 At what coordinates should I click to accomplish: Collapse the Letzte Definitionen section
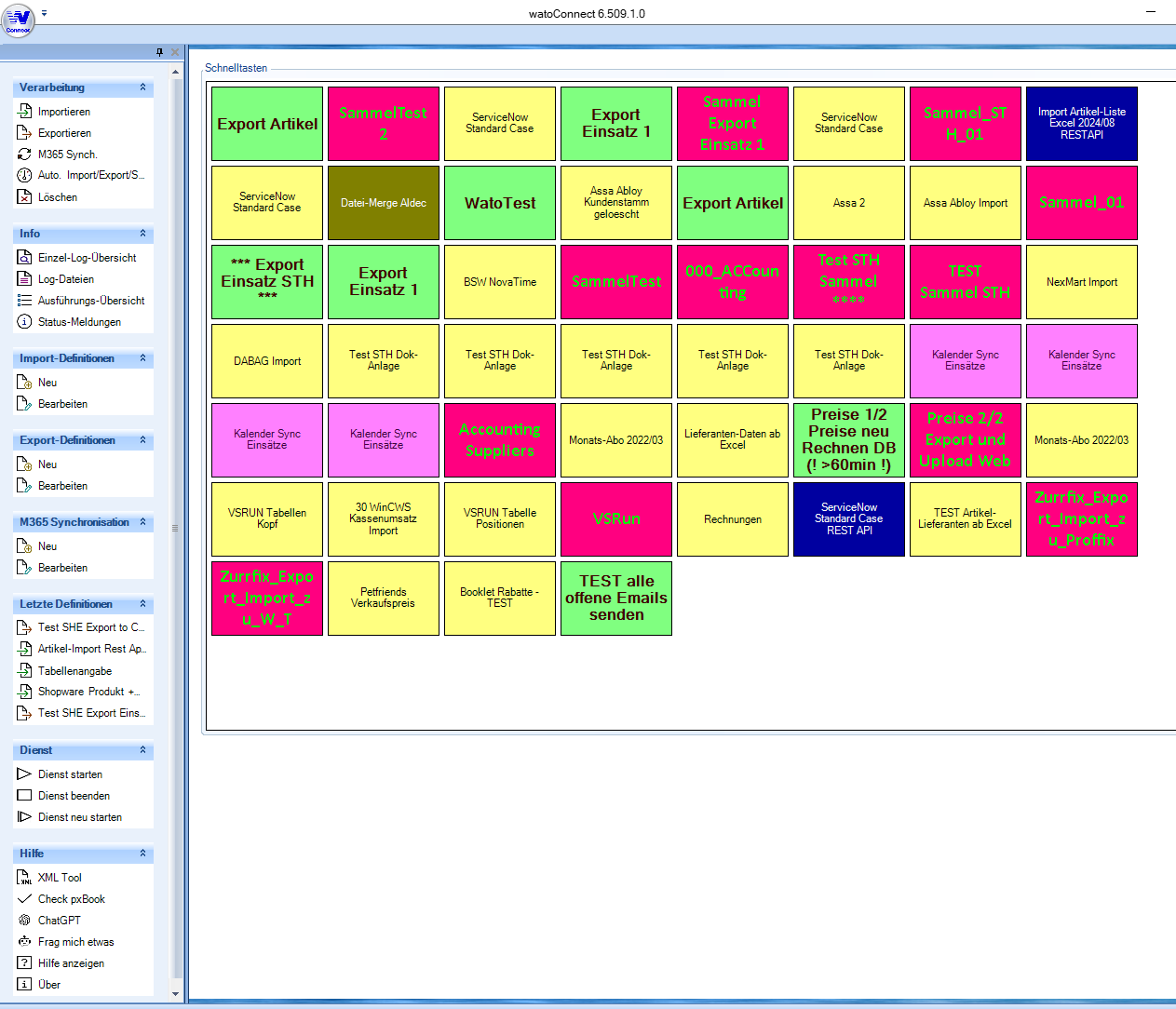142,604
